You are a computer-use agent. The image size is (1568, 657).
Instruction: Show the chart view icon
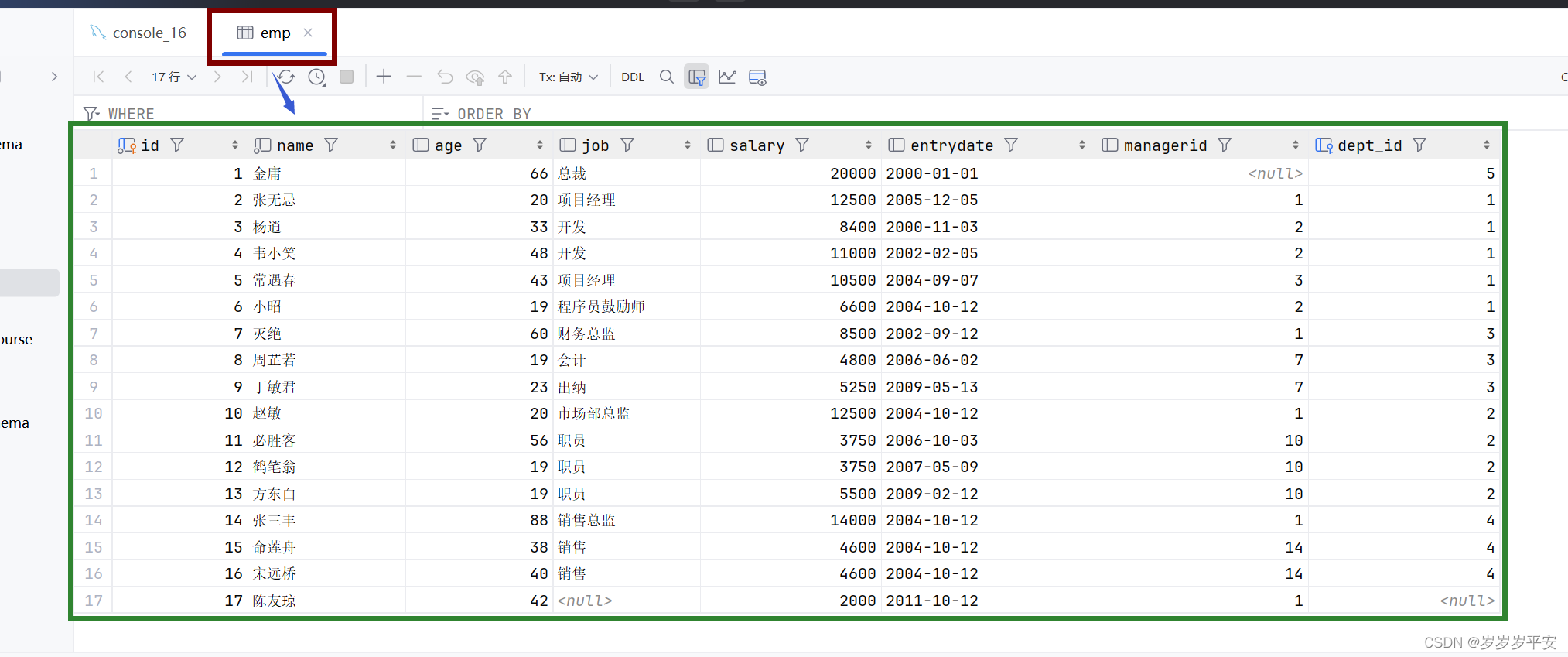pyautogui.click(x=727, y=77)
